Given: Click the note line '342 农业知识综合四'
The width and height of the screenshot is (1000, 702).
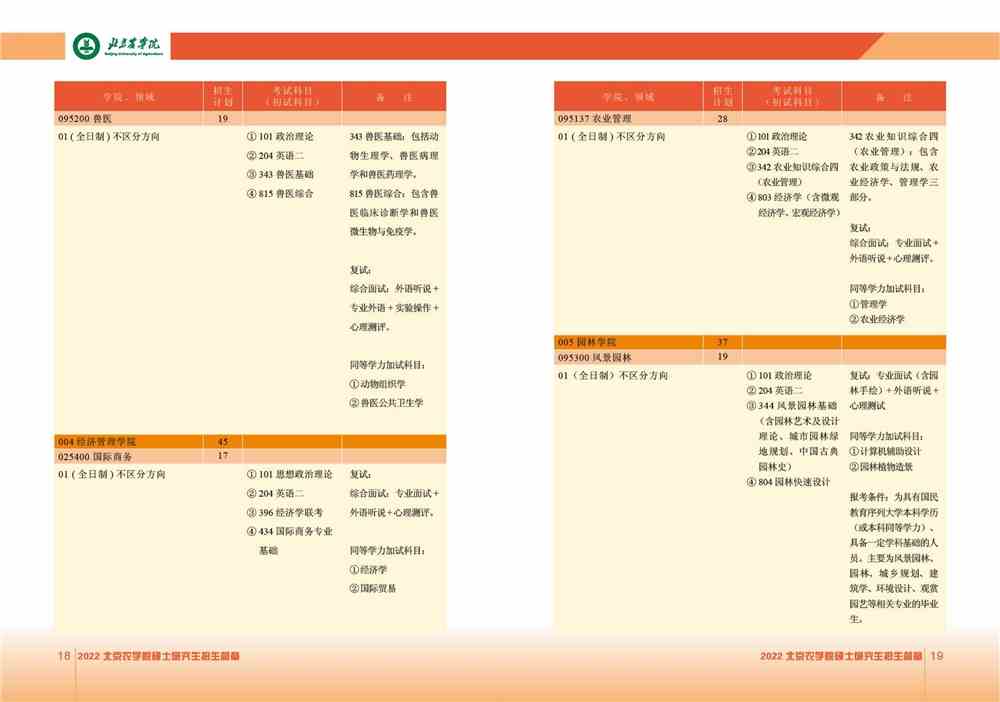Looking at the screenshot, I should [893, 136].
